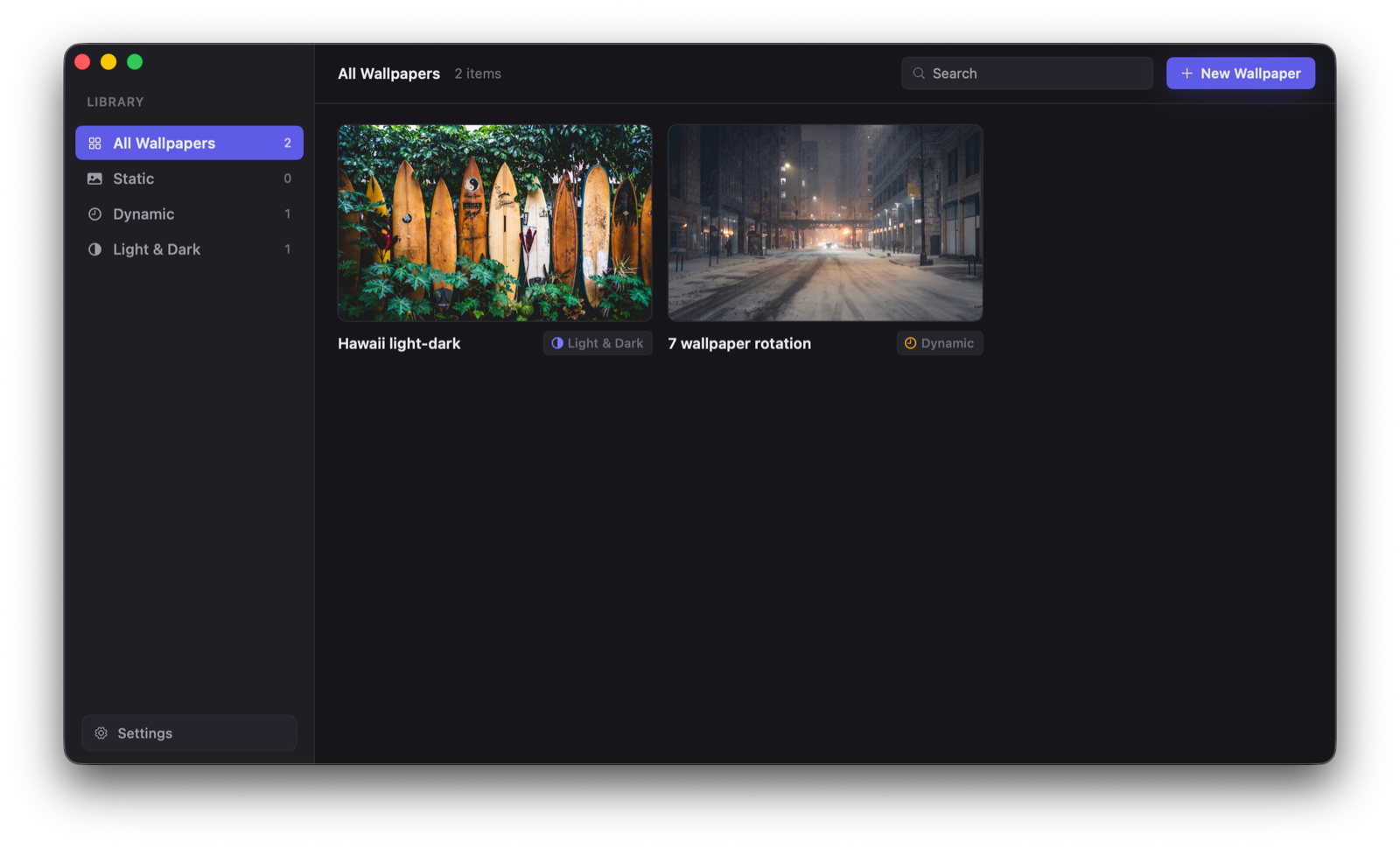The width and height of the screenshot is (1400, 849).
Task: Open Settings
Action: tap(189, 733)
